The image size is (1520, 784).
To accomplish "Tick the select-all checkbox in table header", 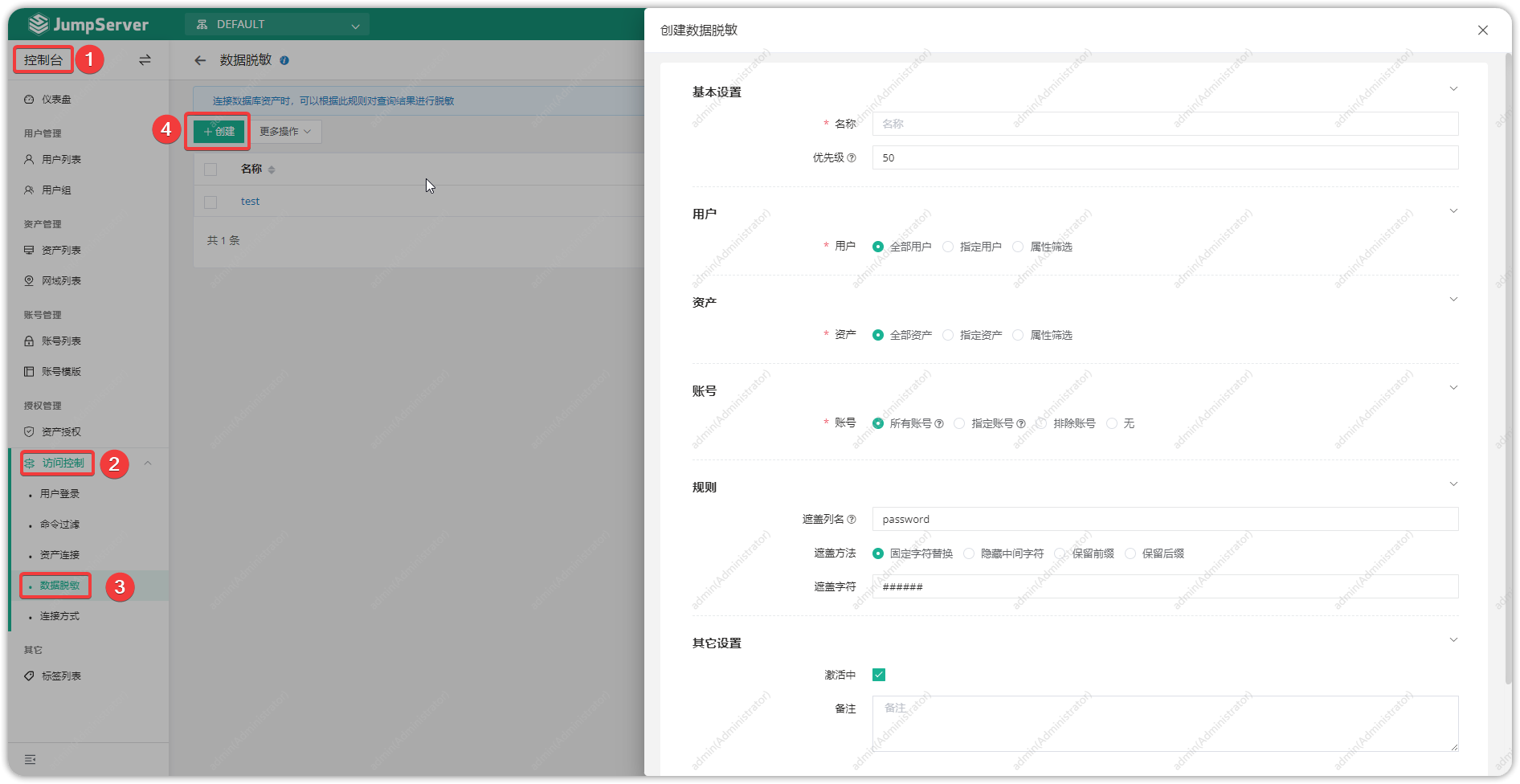I will pyautogui.click(x=210, y=169).
